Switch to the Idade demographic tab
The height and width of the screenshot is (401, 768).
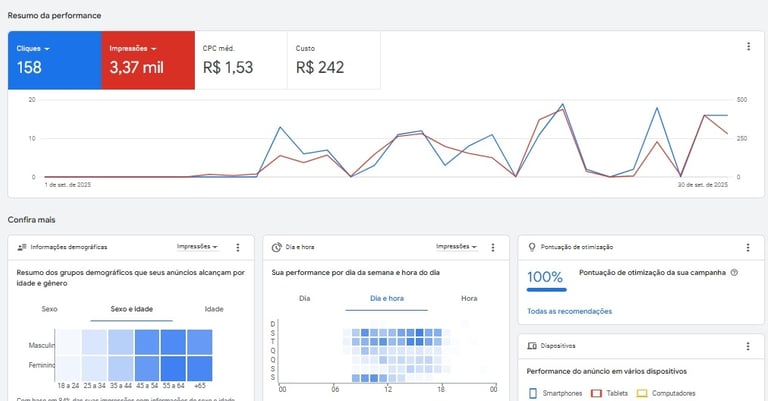214,309
